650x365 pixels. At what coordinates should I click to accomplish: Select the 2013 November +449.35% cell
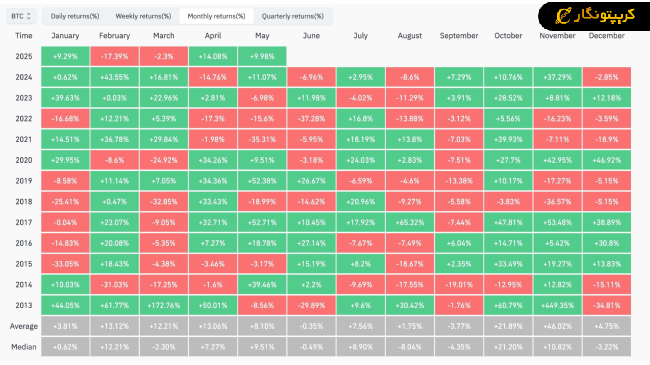558,305
